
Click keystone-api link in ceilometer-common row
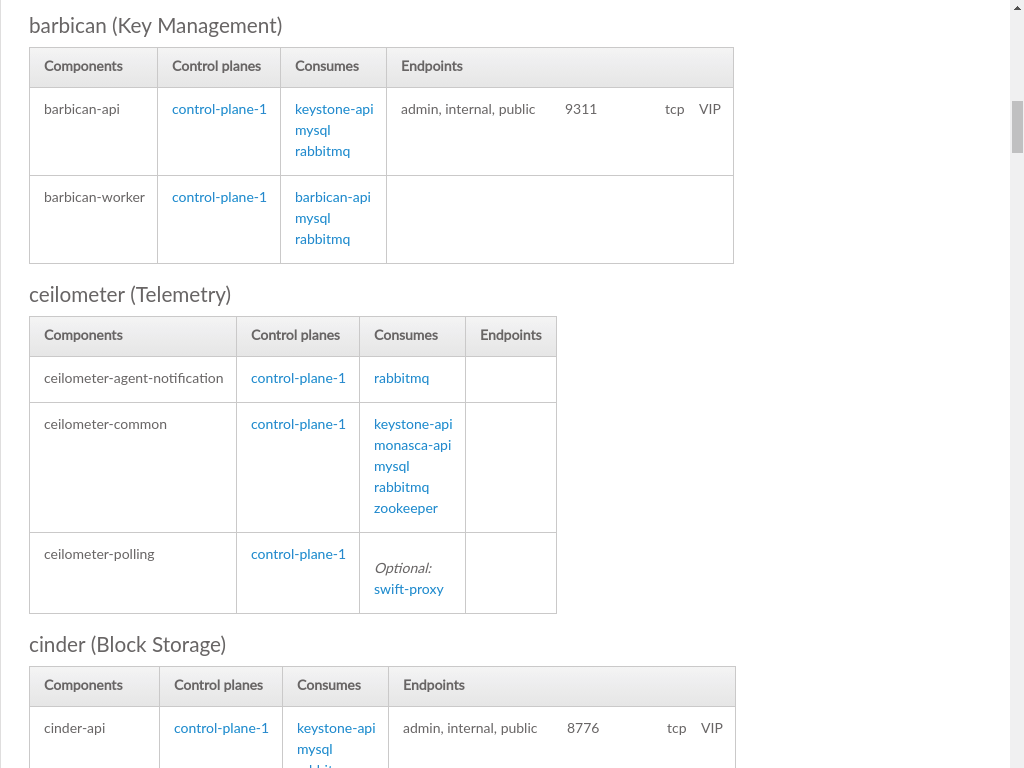pos(413,424)
